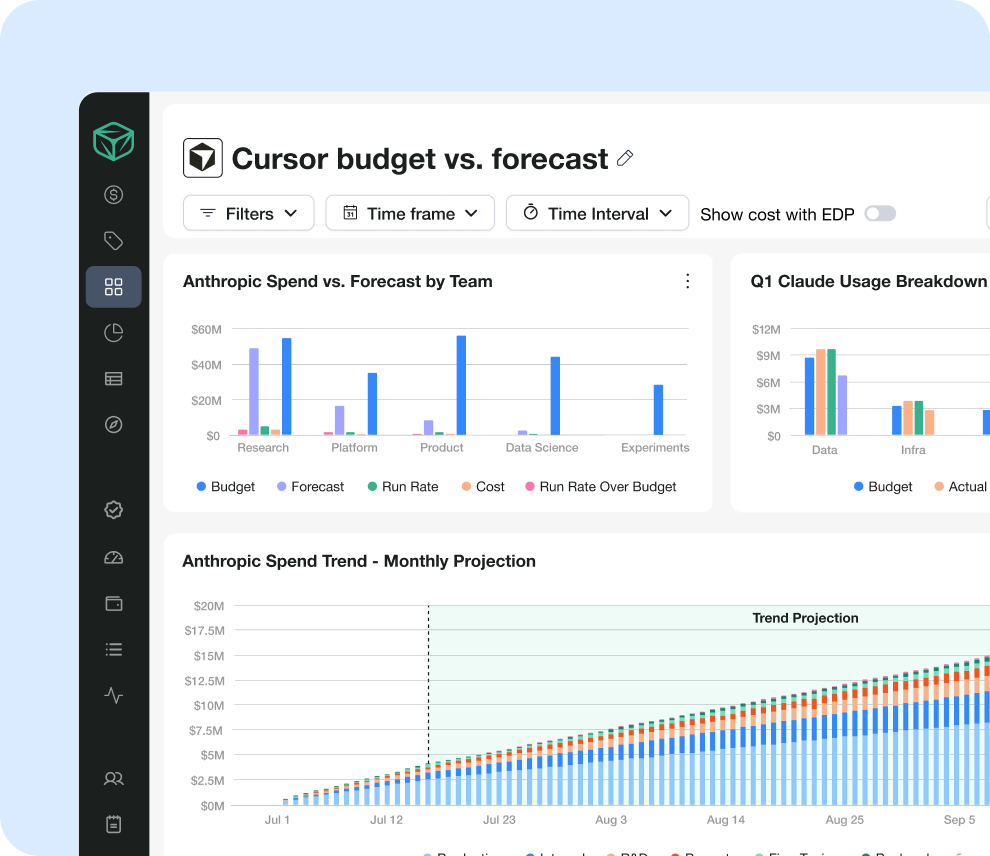Click the compass explore icon

(114, 424)
